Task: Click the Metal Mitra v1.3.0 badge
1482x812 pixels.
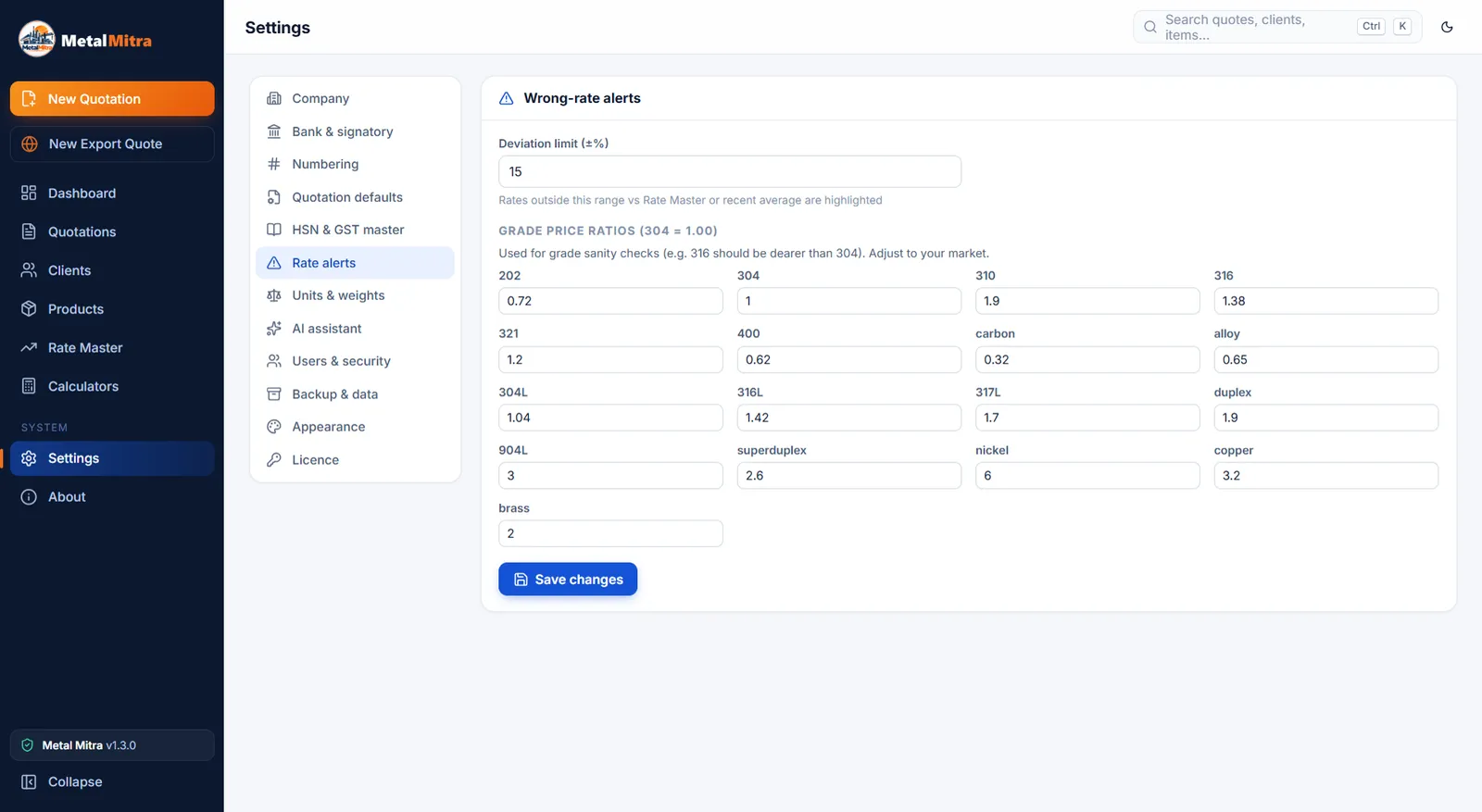Action: 112,745
